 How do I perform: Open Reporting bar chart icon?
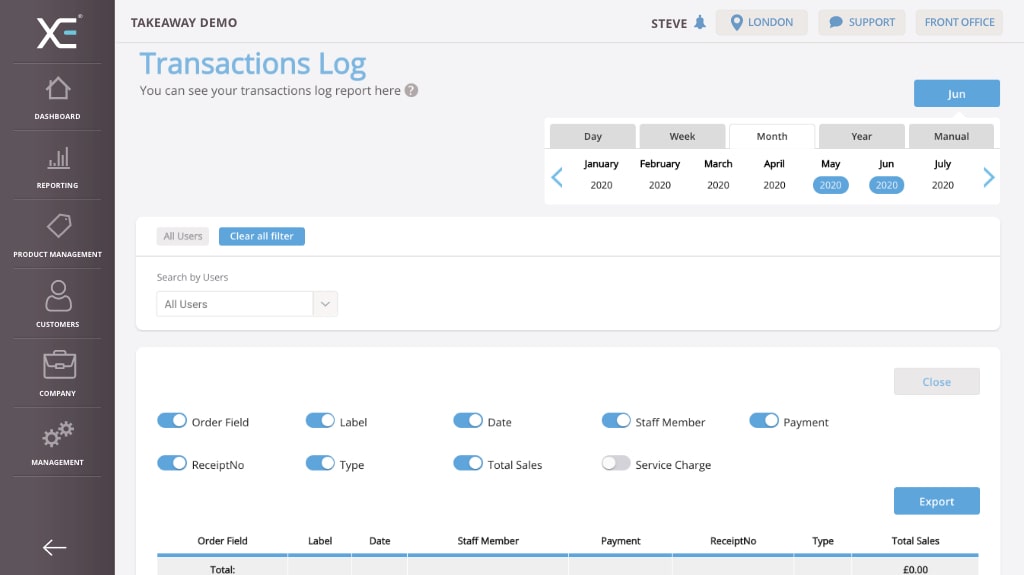(x=57, y=159)
